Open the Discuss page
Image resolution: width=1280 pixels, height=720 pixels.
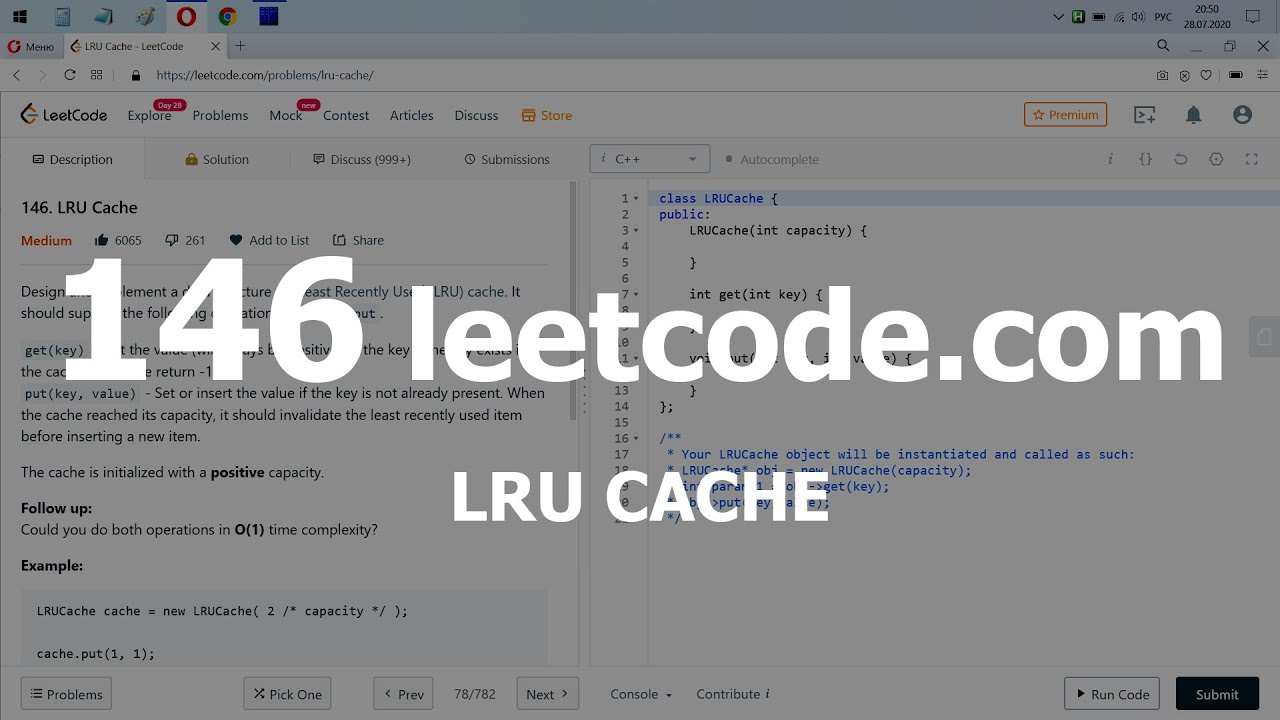coord(476,116)
